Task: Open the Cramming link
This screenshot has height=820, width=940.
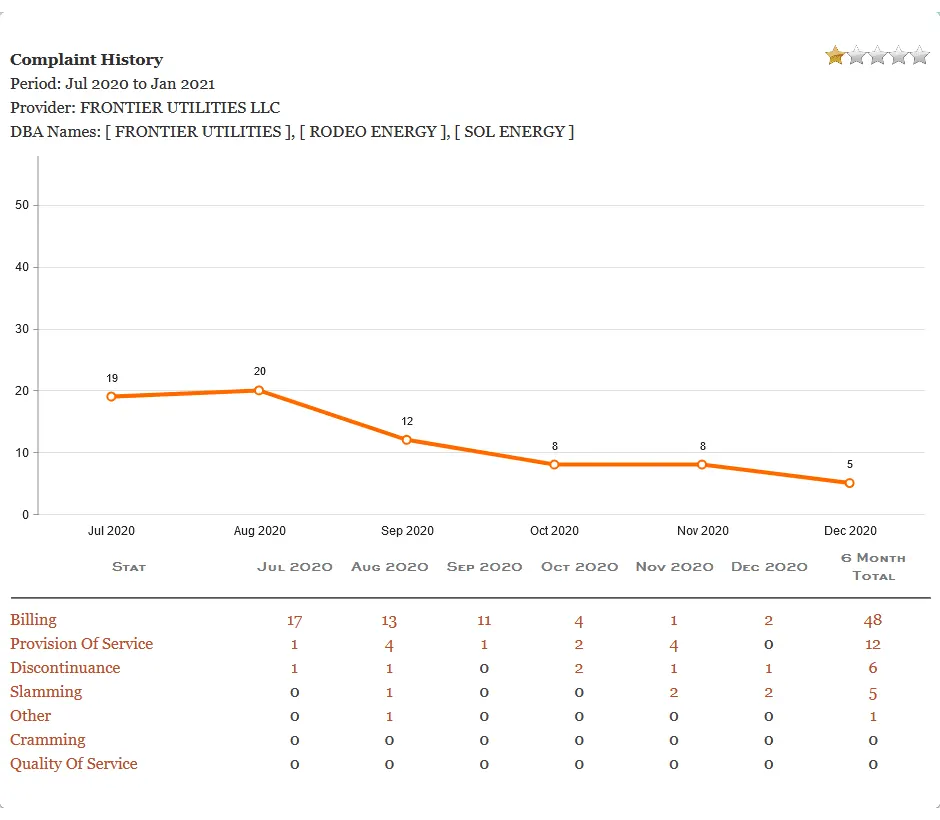Action: point(48,740)
